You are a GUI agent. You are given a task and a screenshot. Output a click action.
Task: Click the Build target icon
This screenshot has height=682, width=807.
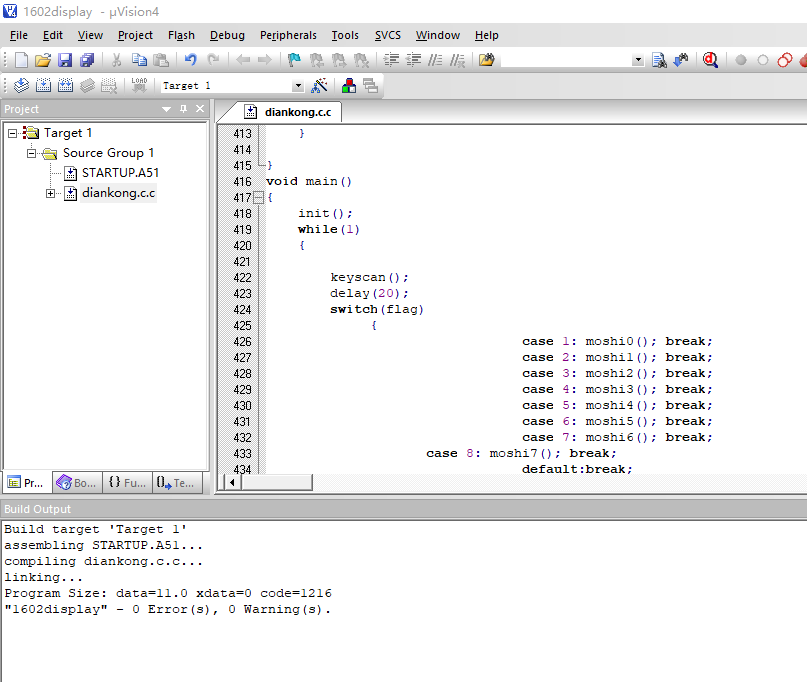pyautogui.click(x=43, y=85)
